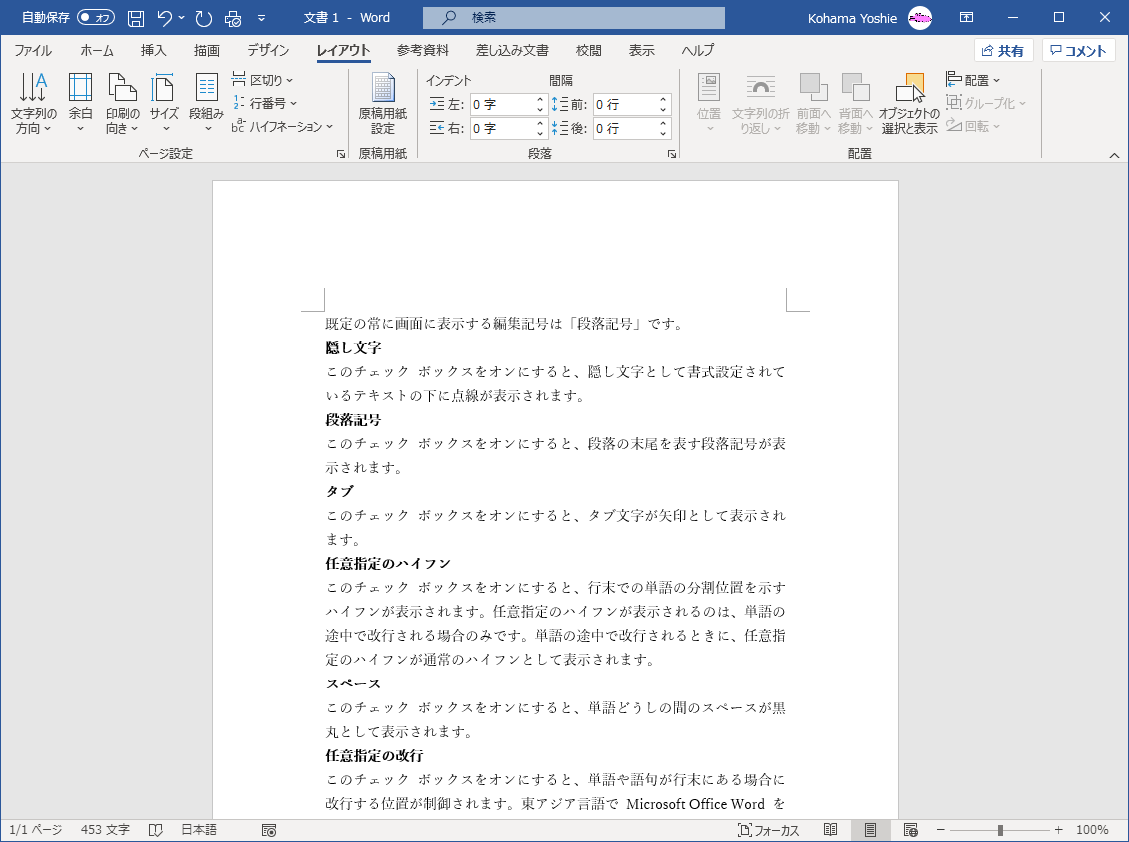The height and width of the screenshot is (842, 1129).
Task: Click the コメント comments button
Action: pos(1078,51)
